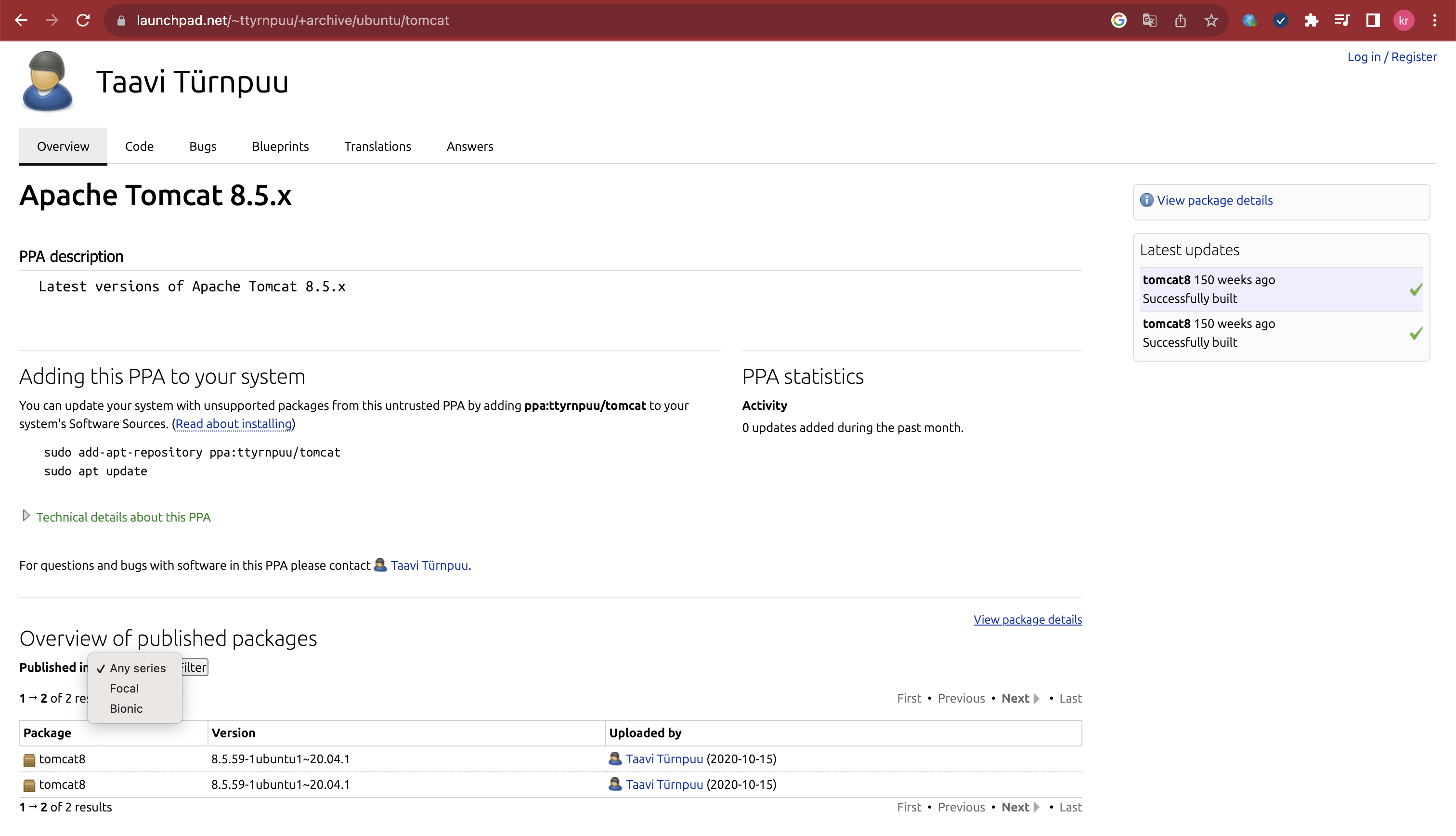Click Taavi Türnpuu profile avatar image
Viewport: 1456px width, 836px height.
47,81
